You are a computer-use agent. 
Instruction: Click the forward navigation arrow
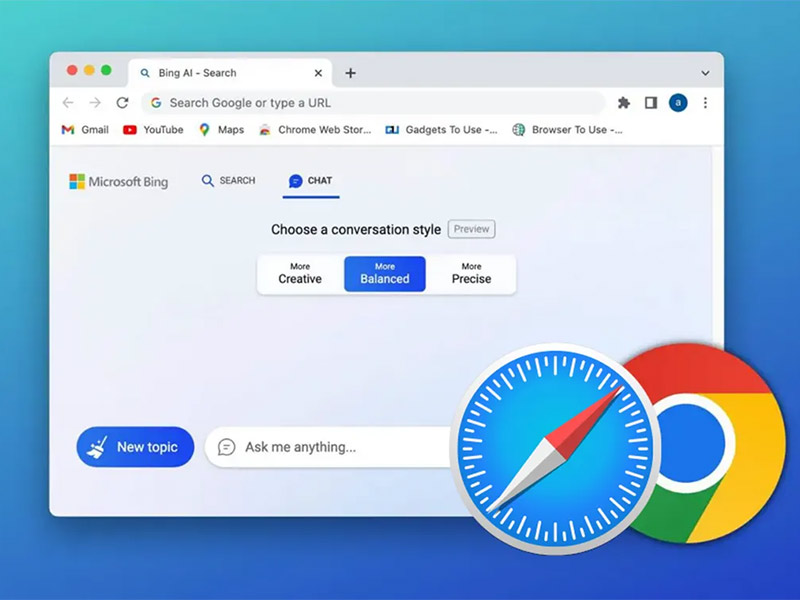pyautogui.click(x=95, y=103)
